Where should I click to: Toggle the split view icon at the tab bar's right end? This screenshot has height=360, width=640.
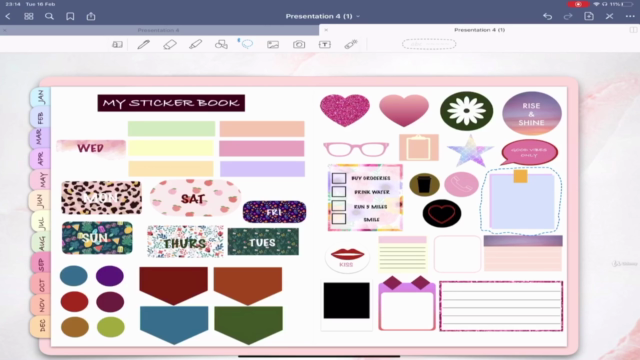pyautogui.click(x=633, y=30)
